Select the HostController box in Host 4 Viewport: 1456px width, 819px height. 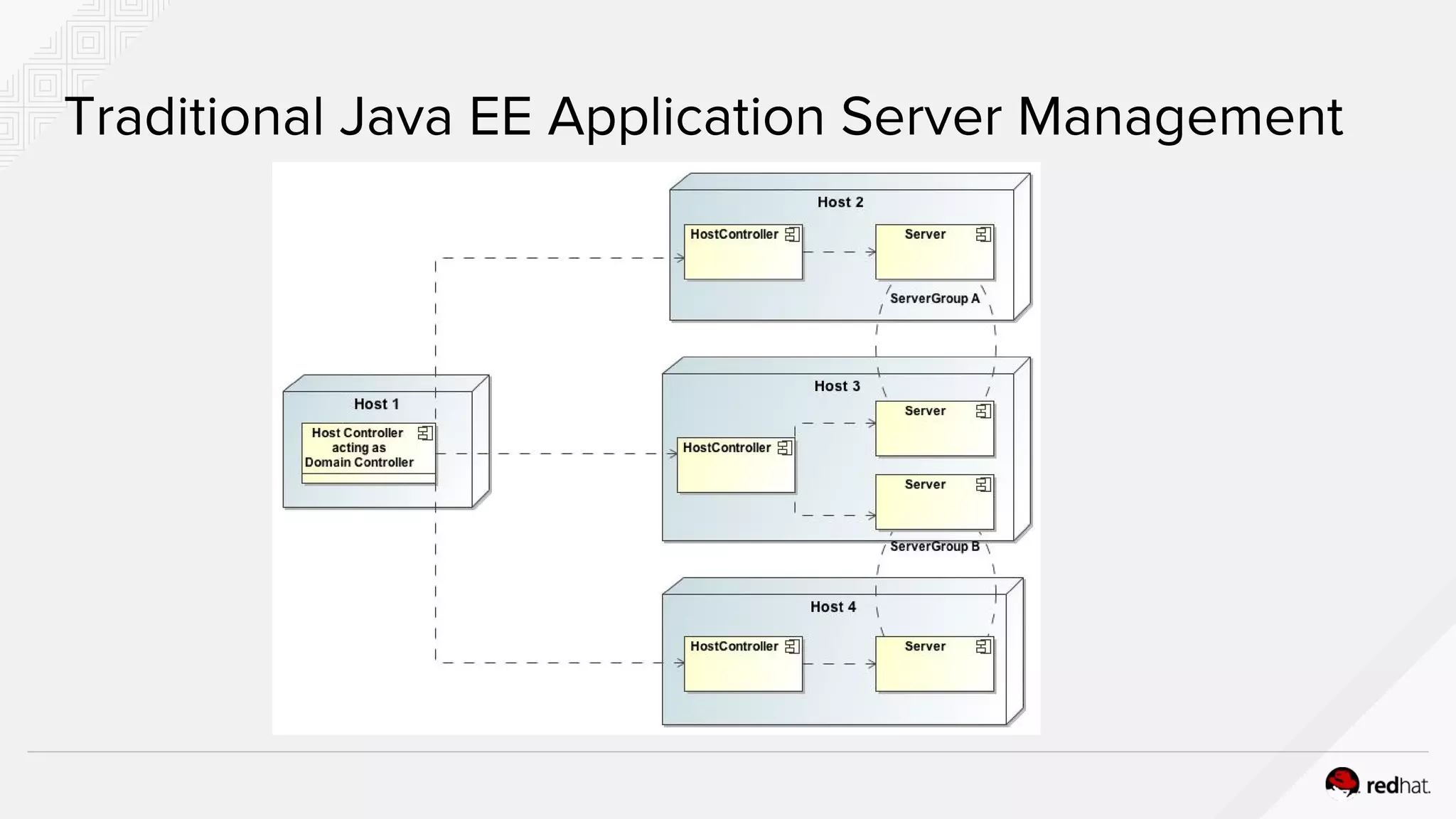(743, 664)
